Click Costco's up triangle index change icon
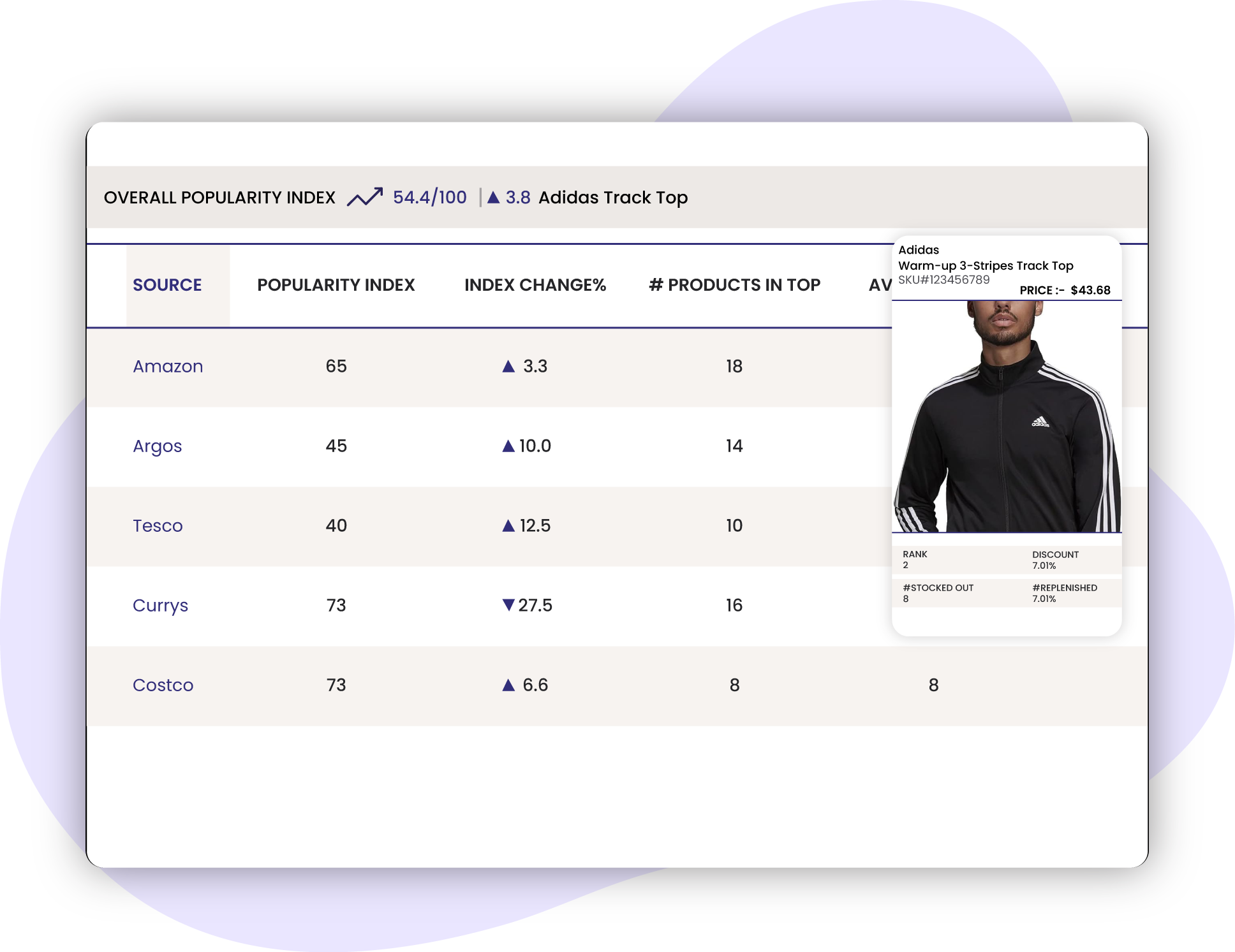 [508, 685]
